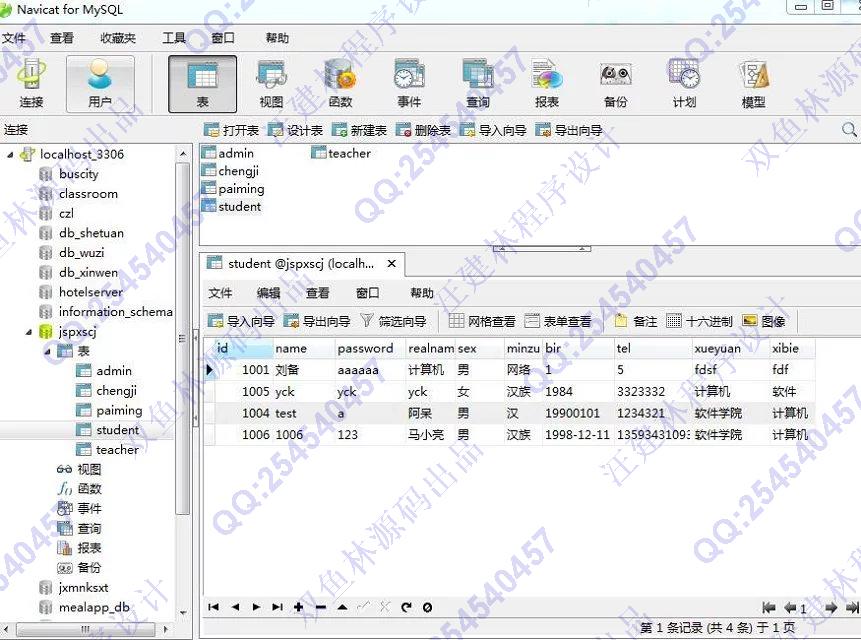861x640 pixels.
Task: Select the hotelserver database in the tree
Action: pos(91,292)
